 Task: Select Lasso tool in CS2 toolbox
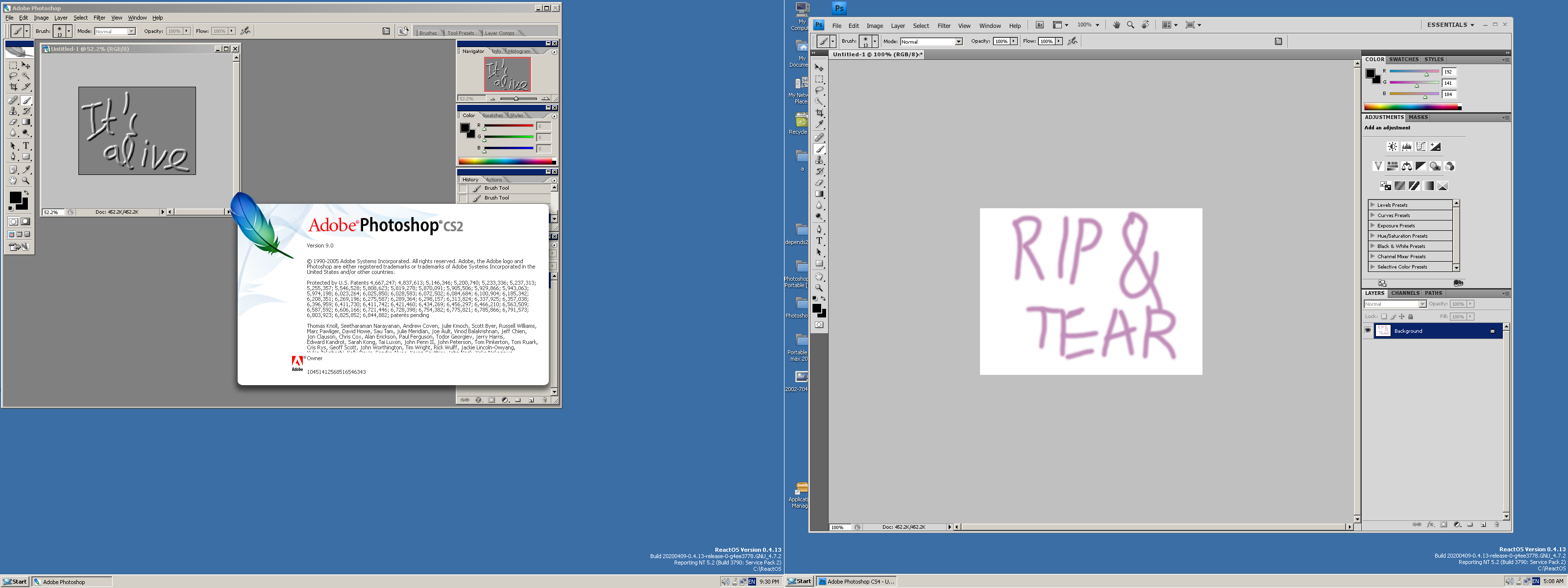(13, 75)
